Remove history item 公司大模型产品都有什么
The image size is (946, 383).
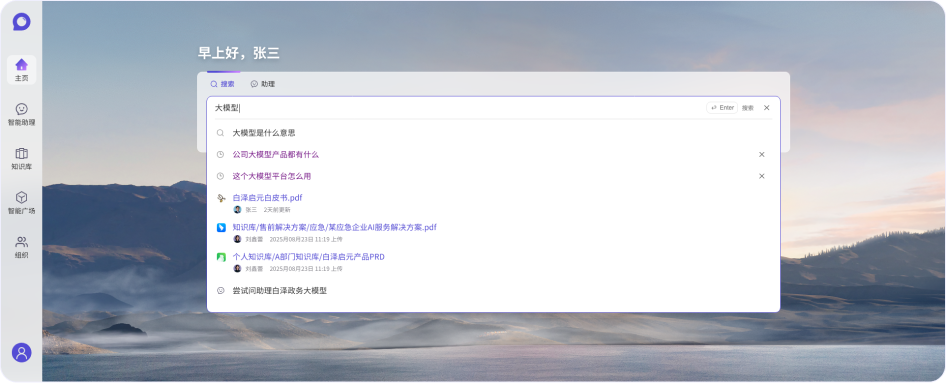point(761,154)
